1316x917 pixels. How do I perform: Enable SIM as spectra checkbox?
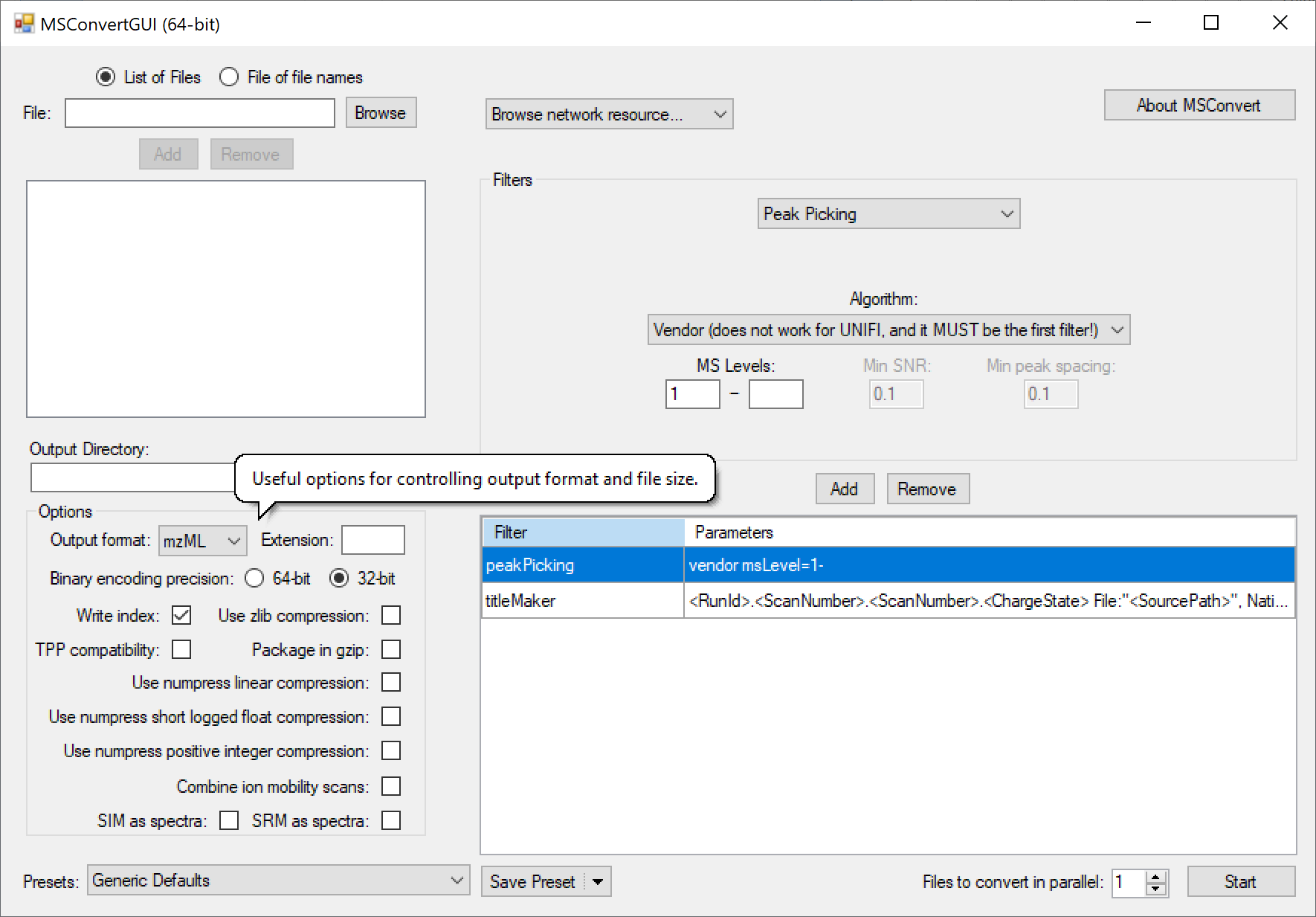point(229,820)
